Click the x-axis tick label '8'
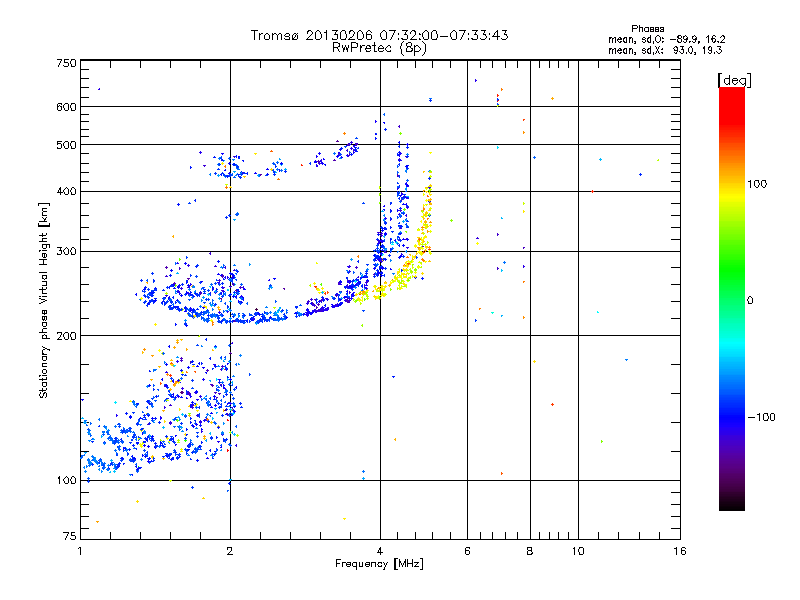Screen dimensions: 800x600 coord(530,551)
